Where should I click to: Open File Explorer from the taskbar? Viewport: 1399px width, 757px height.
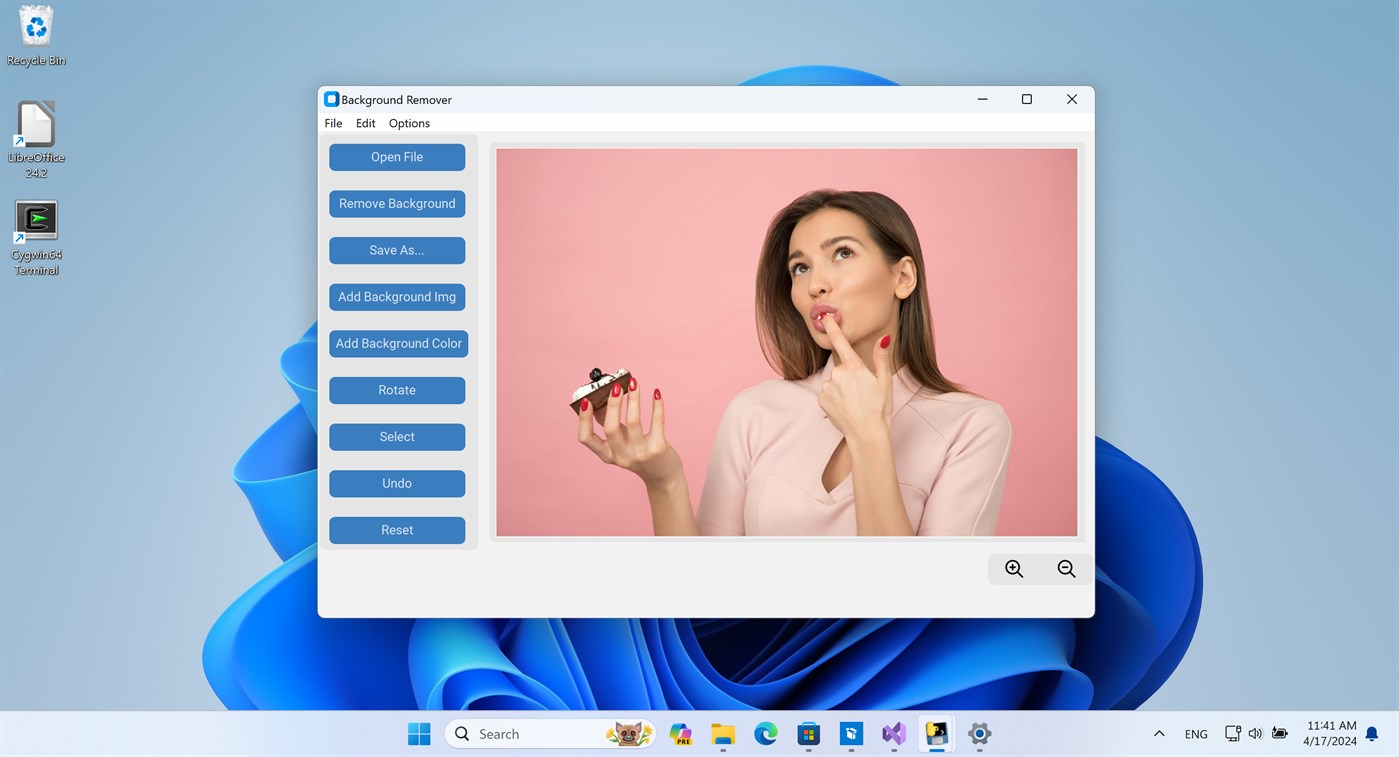[722, 733]
